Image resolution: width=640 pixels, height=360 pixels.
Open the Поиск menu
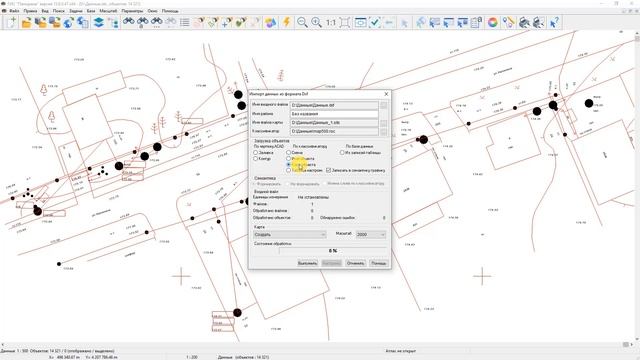tap(59, 11)
